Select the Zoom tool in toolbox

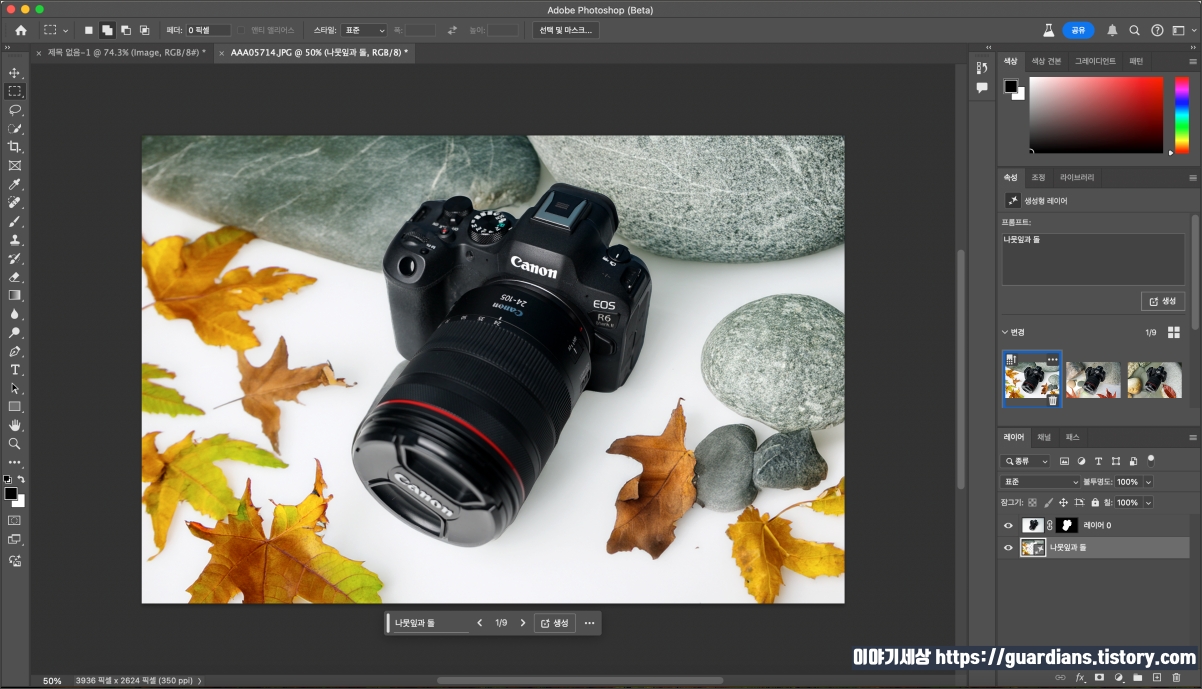[x=15, y=443]
